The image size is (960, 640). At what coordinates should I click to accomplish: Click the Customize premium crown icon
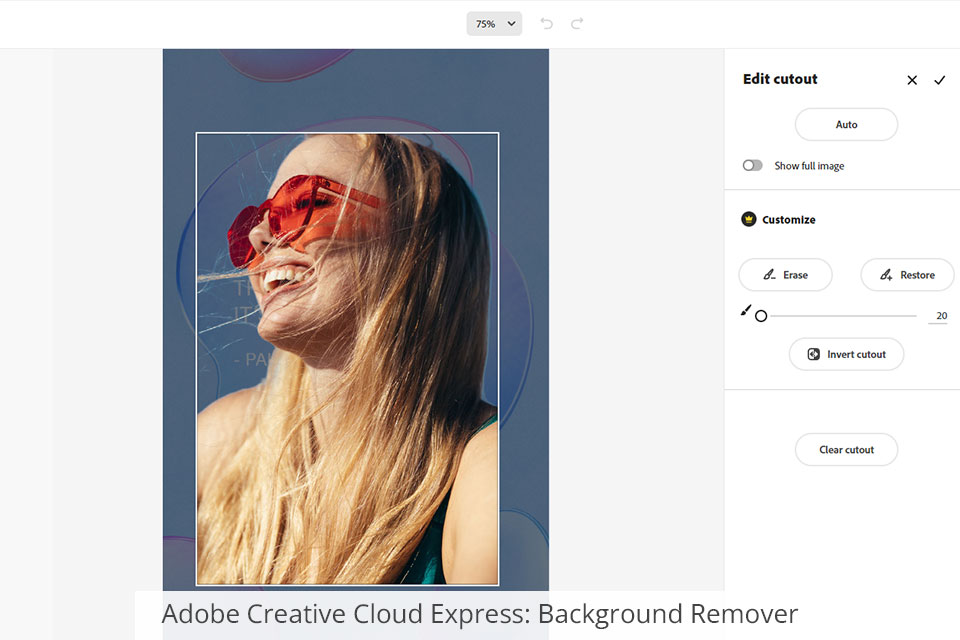point(749,219)
